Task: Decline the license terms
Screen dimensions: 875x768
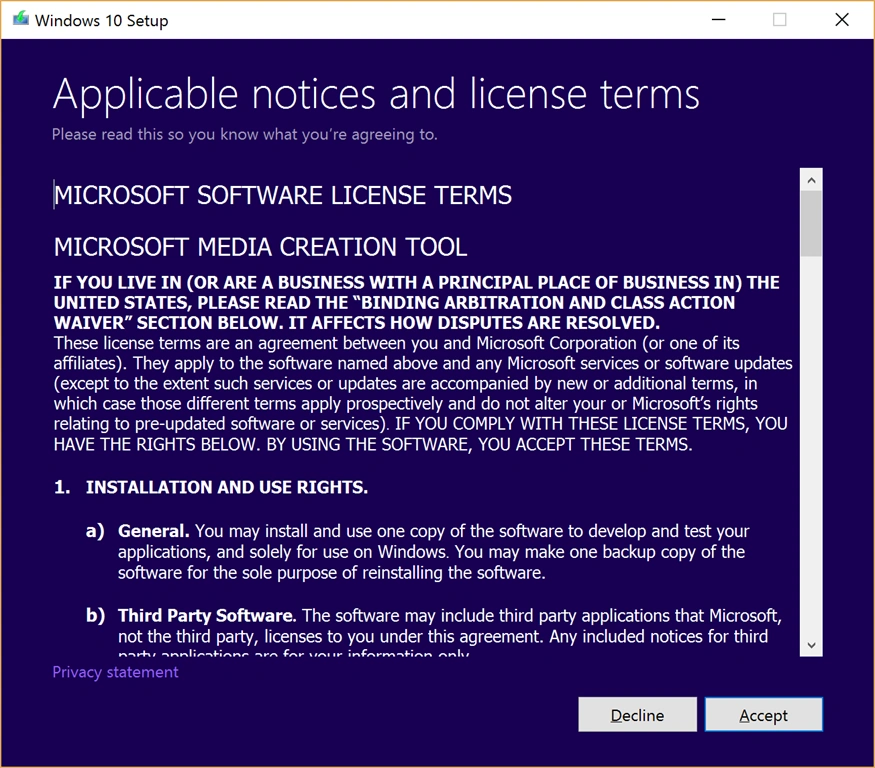Action: pos(637,714)
